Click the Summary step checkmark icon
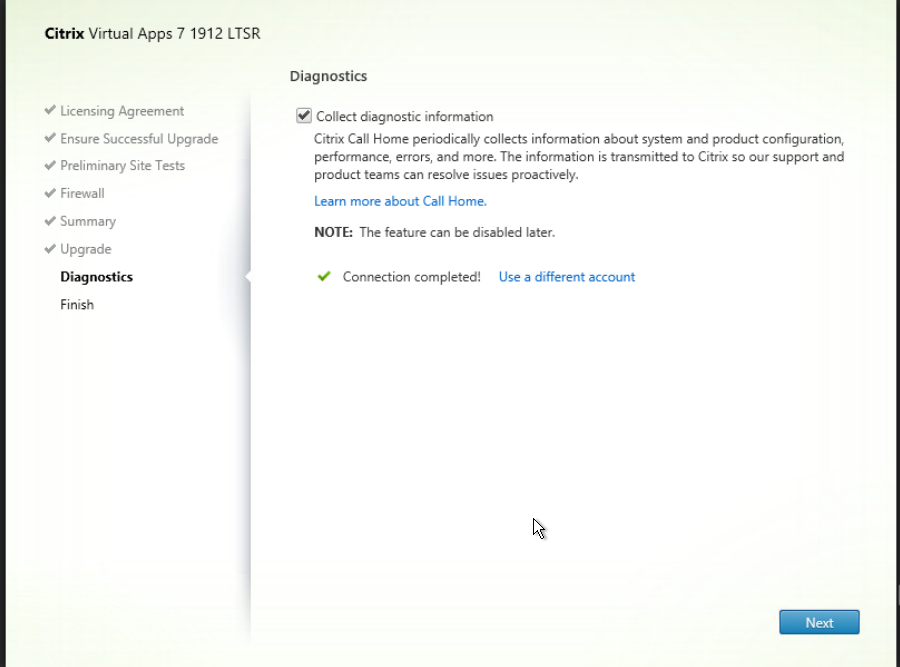Viewport: 900px width, 667px height. click(x=50, y=220)
